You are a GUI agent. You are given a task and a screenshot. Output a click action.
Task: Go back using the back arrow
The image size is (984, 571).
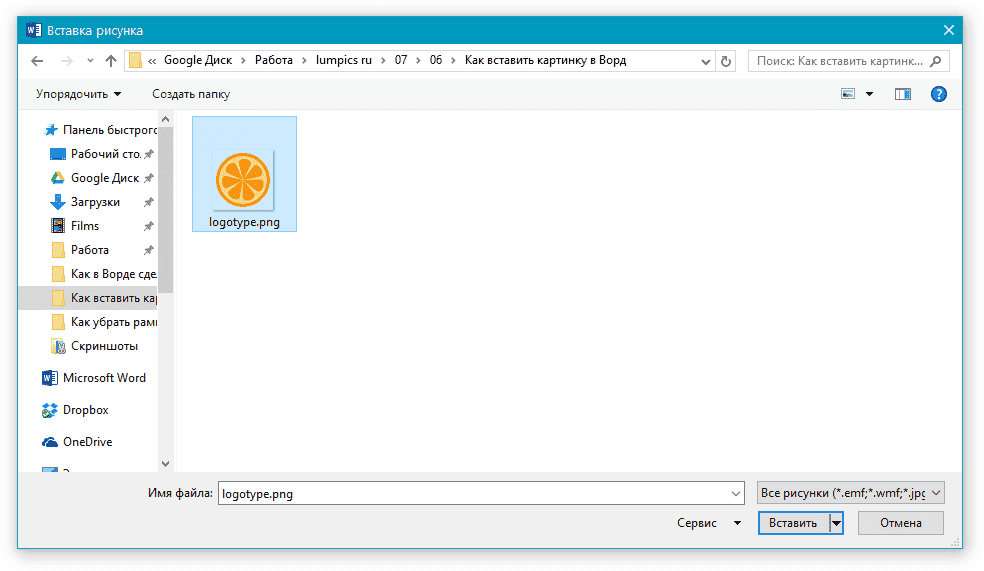37,61
